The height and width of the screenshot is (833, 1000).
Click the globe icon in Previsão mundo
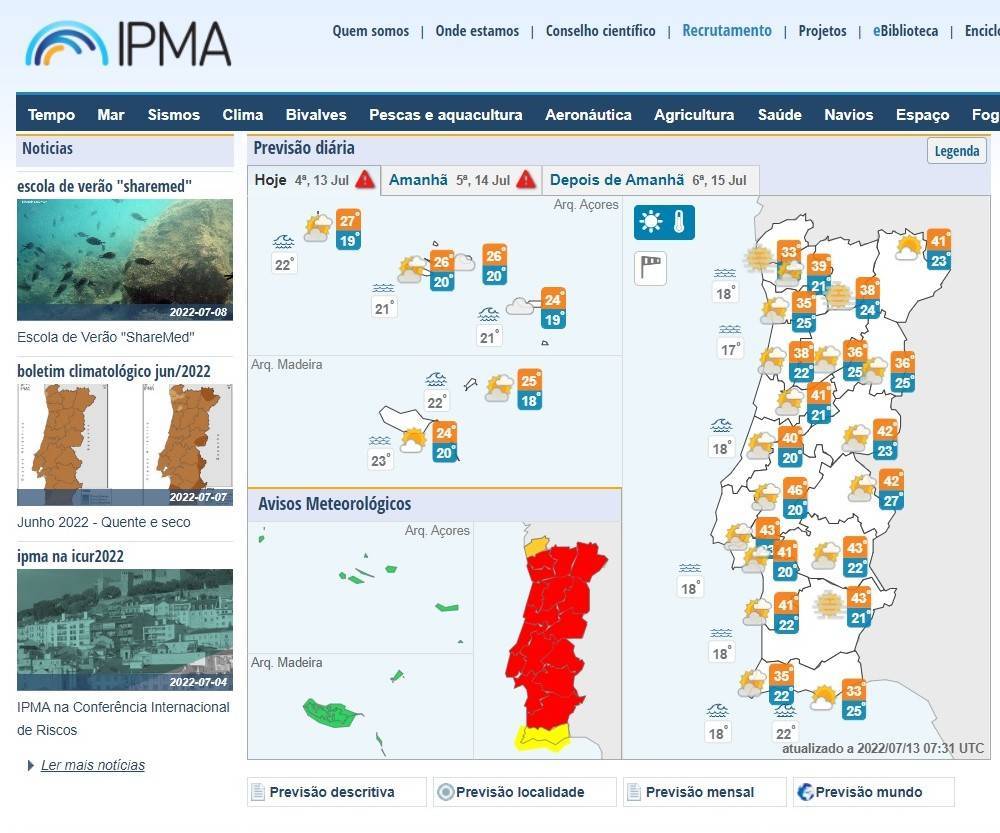pyautogui.click(x=805, y=792)
